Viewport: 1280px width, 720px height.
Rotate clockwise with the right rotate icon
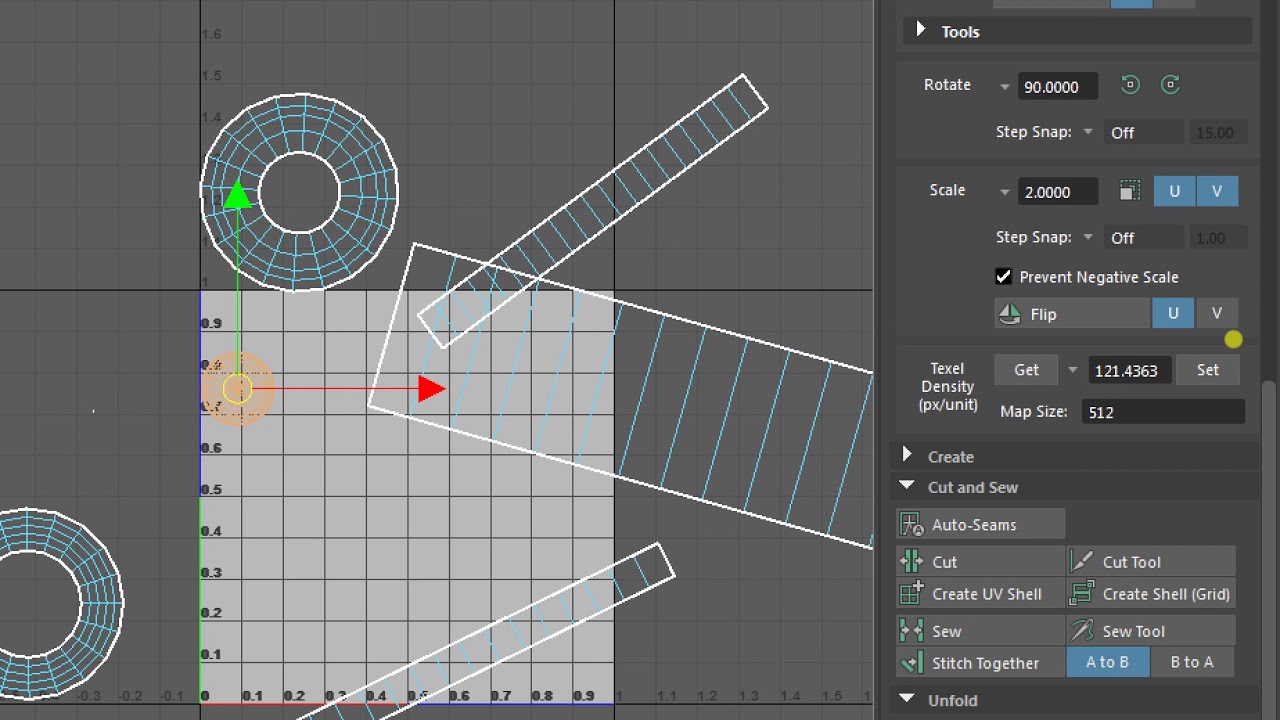pos(1170,85)
